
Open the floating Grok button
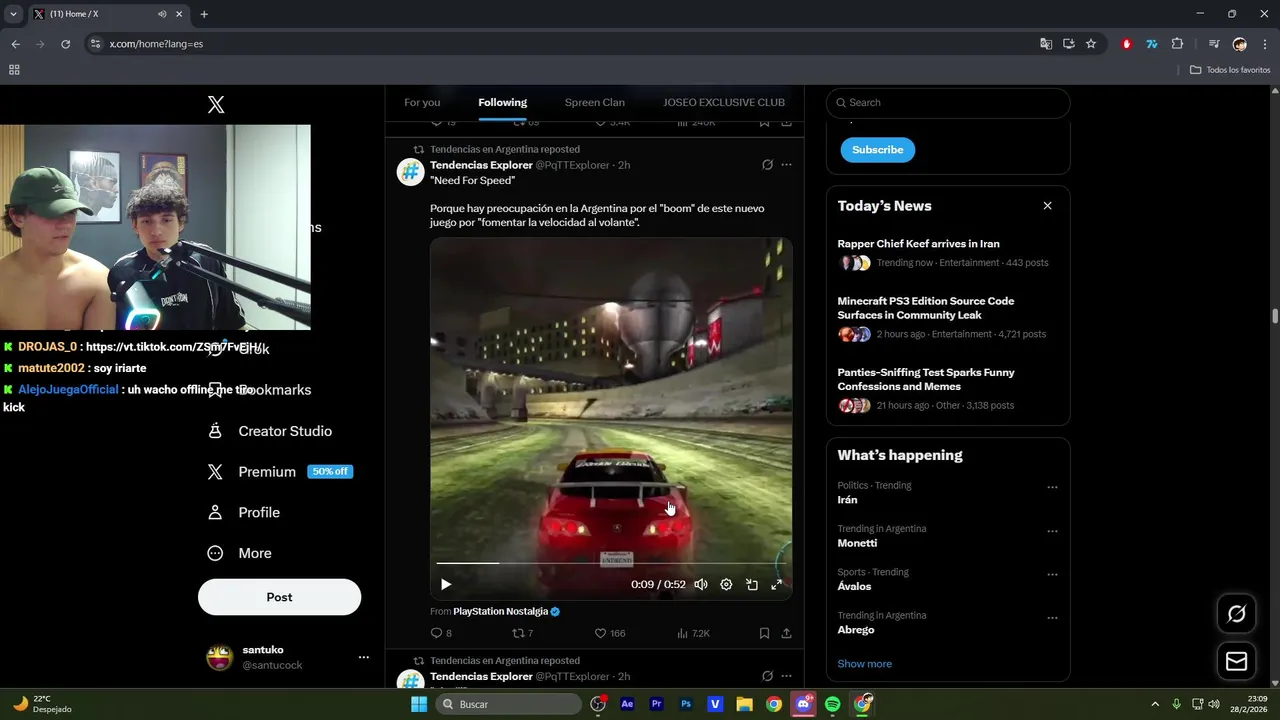pyautogui.click(x=1237, y=614)
